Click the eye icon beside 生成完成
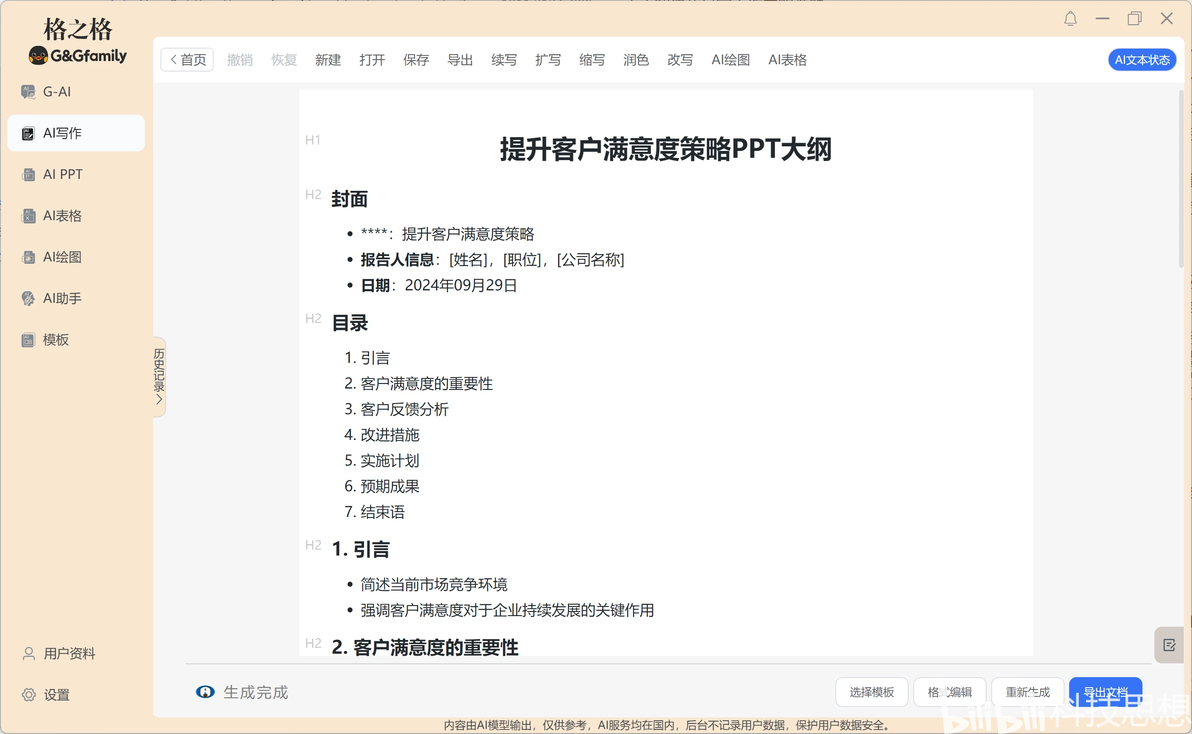Image resolution: width=1192 pixels, height=734 pixels. click(205, 692)
